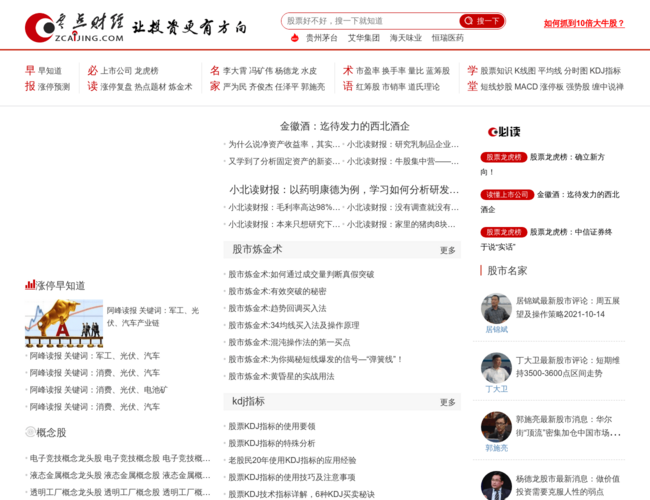
Task: Click the 必读 section logo icon
Action: click(504, 132)
